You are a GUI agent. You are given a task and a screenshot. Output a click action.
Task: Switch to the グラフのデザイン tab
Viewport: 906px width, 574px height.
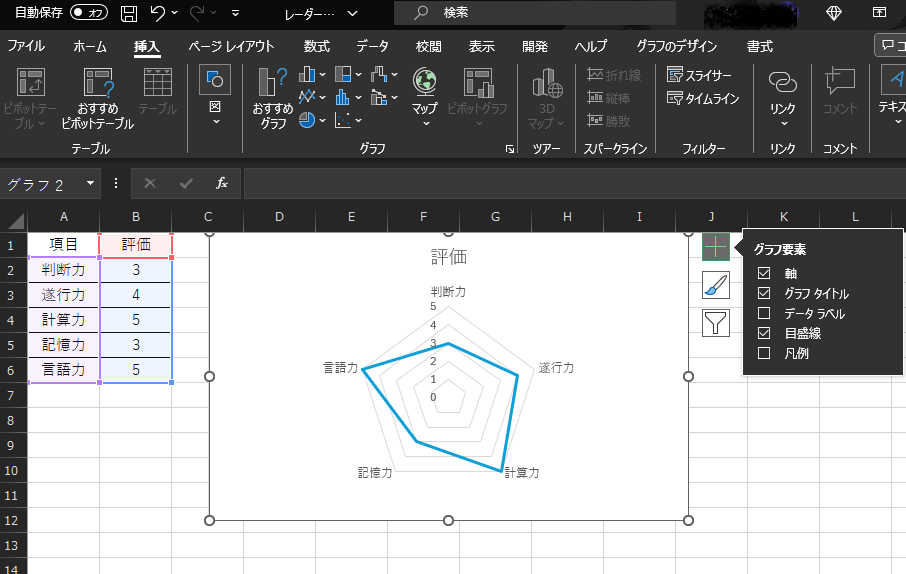[677, 46]
